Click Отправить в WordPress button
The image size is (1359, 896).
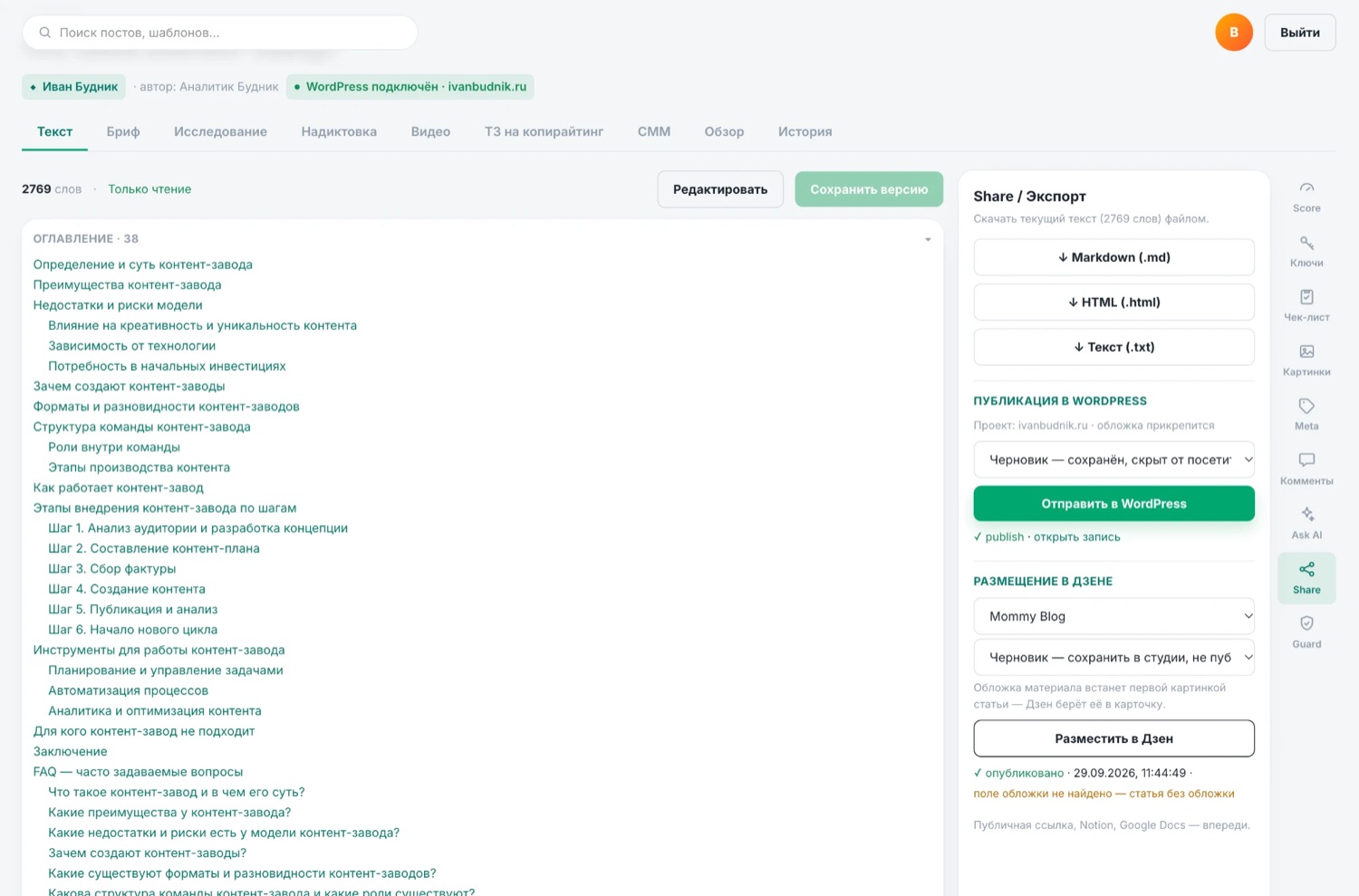1113,504
